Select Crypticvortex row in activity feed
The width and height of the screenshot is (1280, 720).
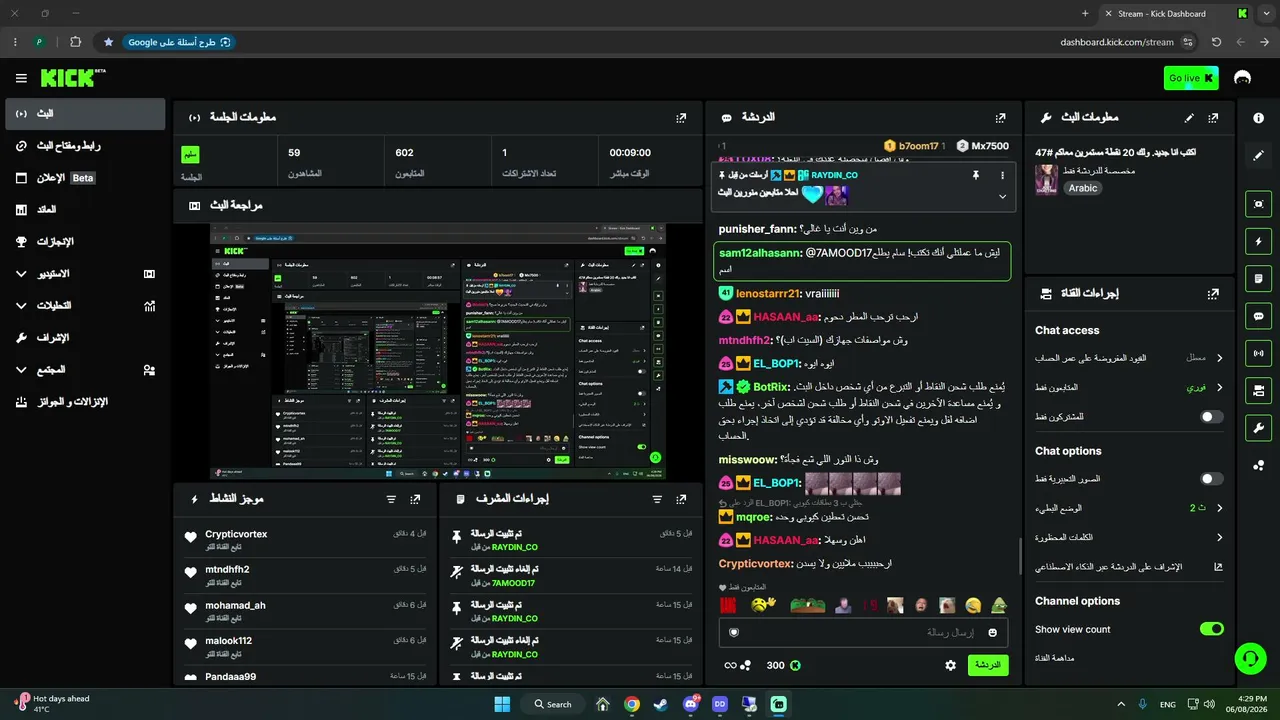click(304, 539)
